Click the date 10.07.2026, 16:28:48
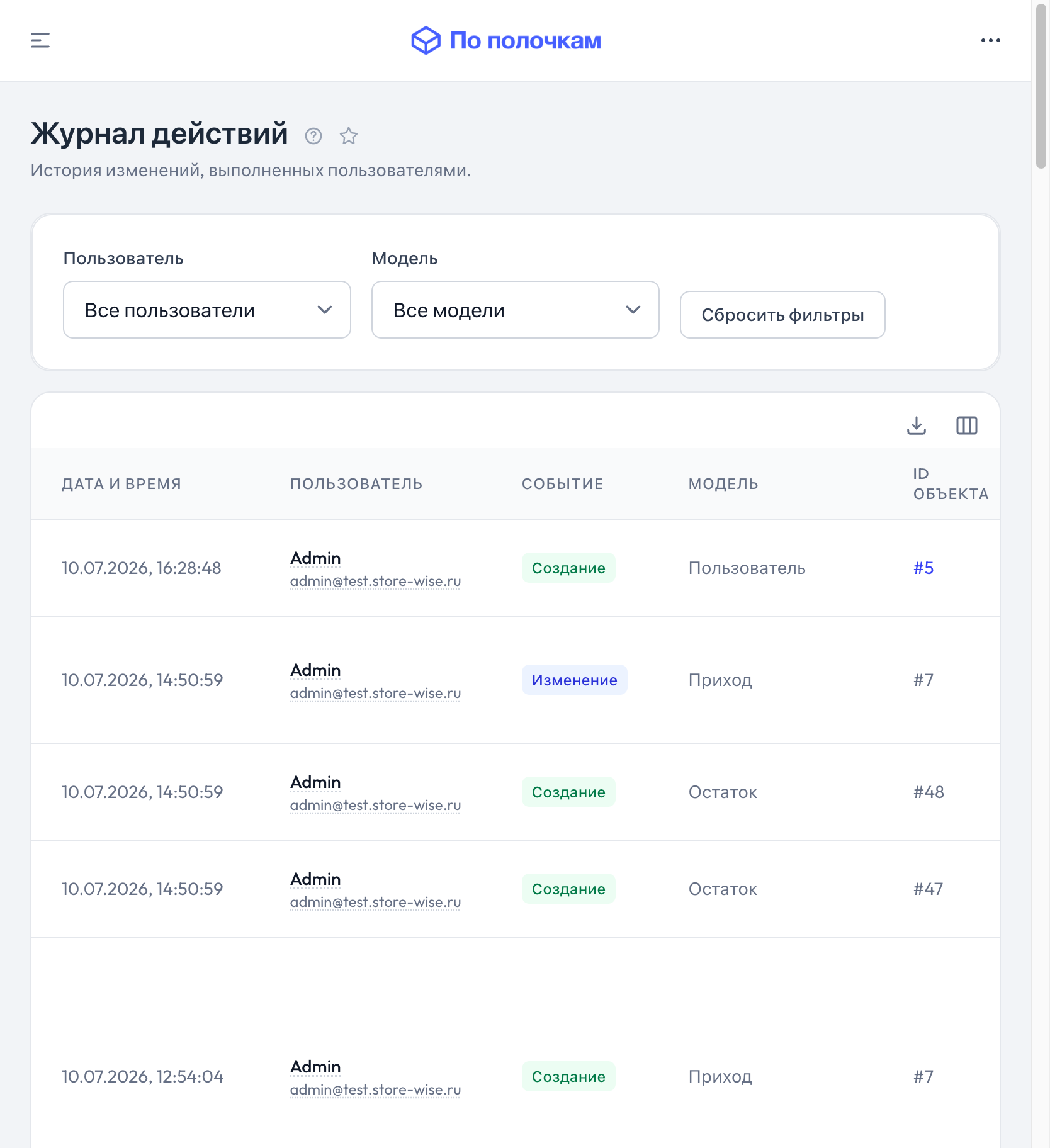 [x=142, y=568]
